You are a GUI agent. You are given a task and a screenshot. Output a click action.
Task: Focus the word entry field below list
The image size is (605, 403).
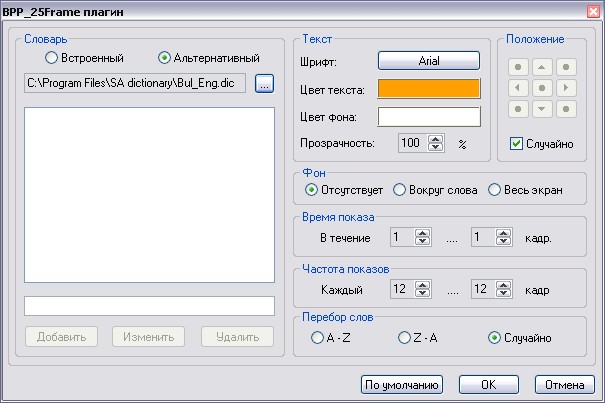(149, 306)
